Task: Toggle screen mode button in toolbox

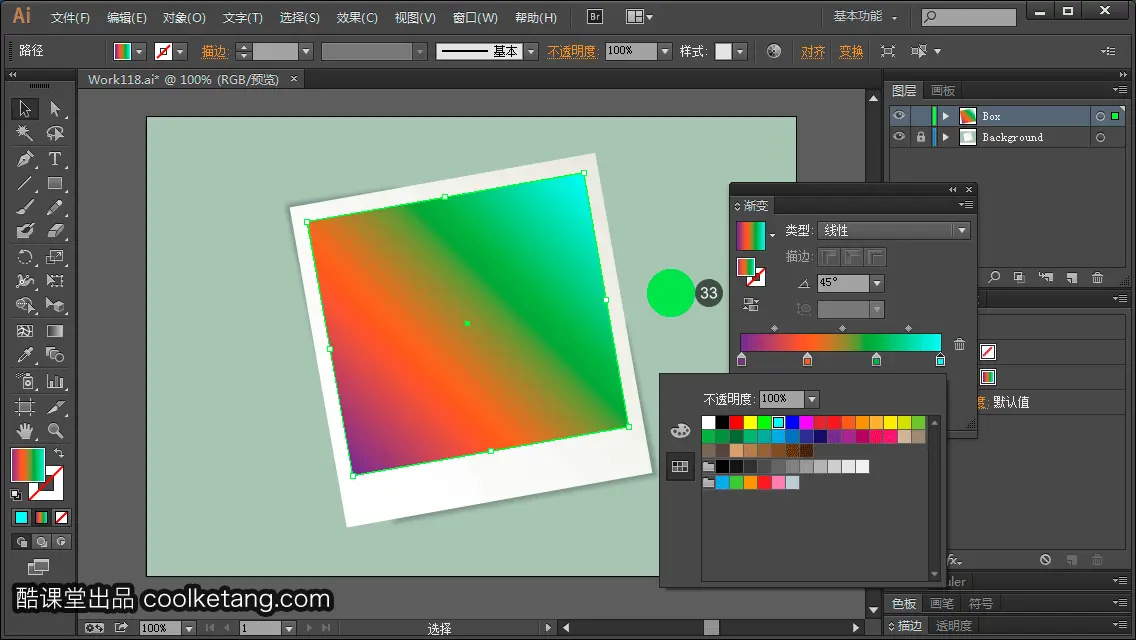Action: [x=38, y=566]
